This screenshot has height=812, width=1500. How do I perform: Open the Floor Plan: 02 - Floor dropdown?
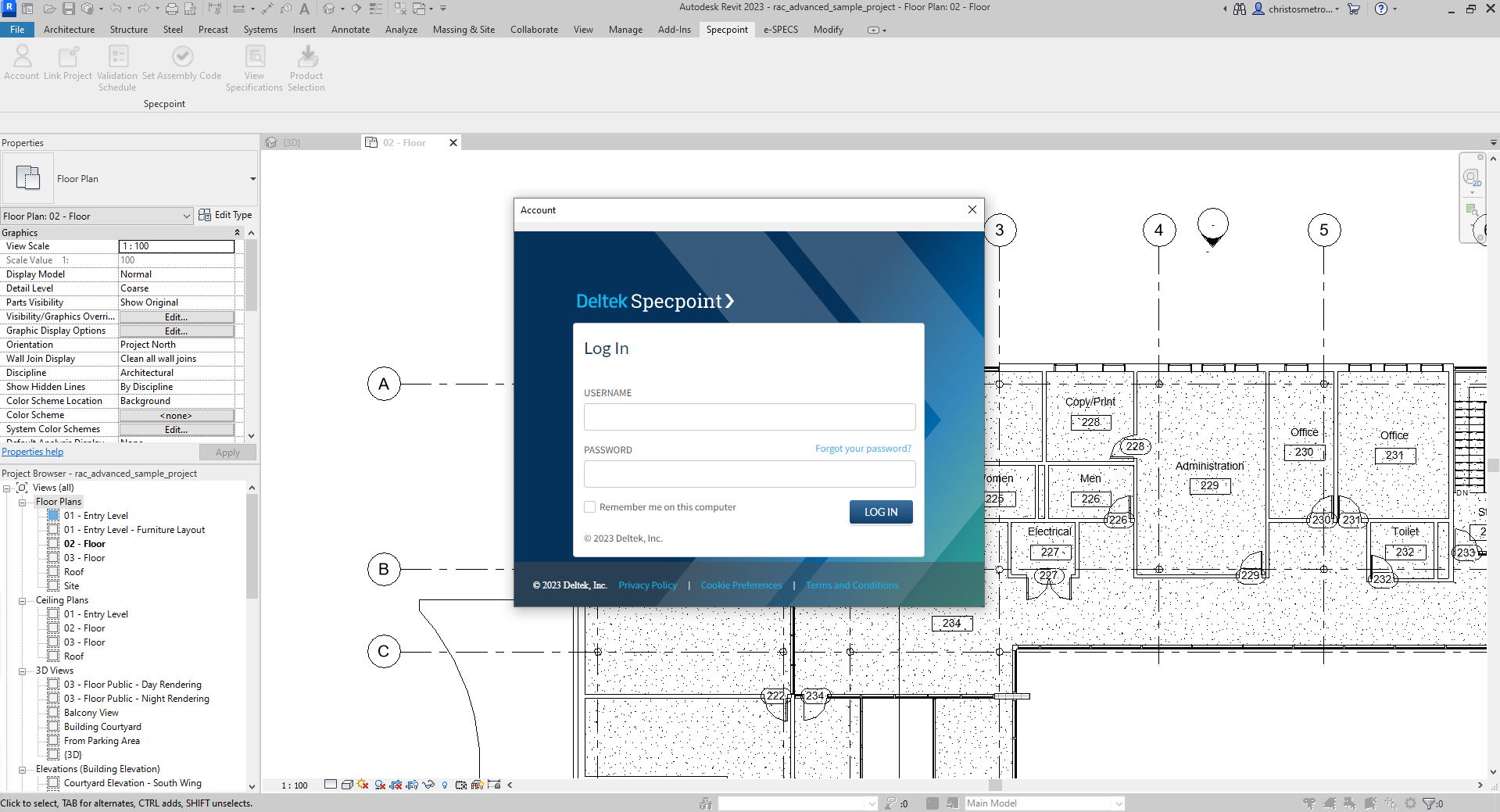(x=186, y=216)
